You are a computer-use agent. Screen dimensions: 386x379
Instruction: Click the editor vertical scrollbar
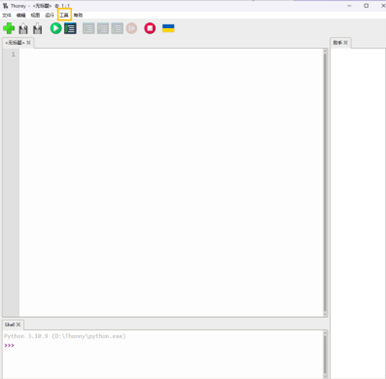[x=325, y=182]
